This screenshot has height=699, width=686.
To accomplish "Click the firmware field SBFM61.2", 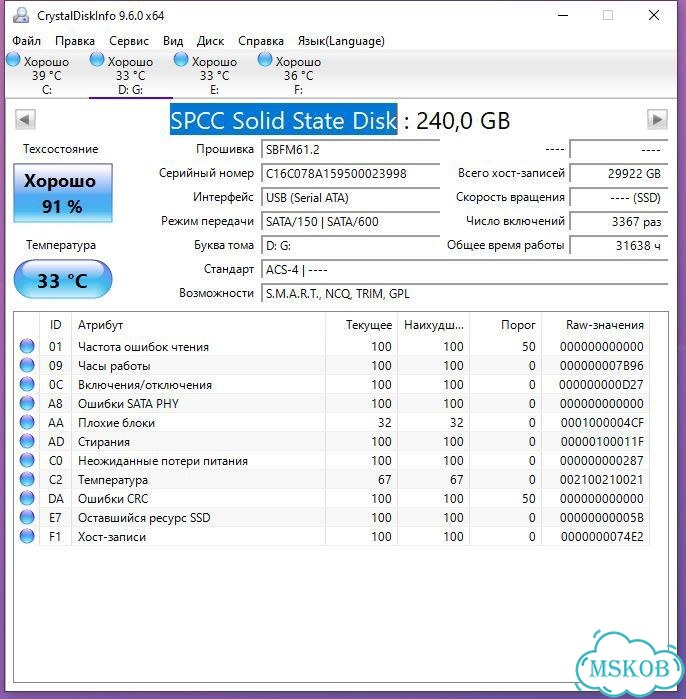I will [x=350, y=150].
